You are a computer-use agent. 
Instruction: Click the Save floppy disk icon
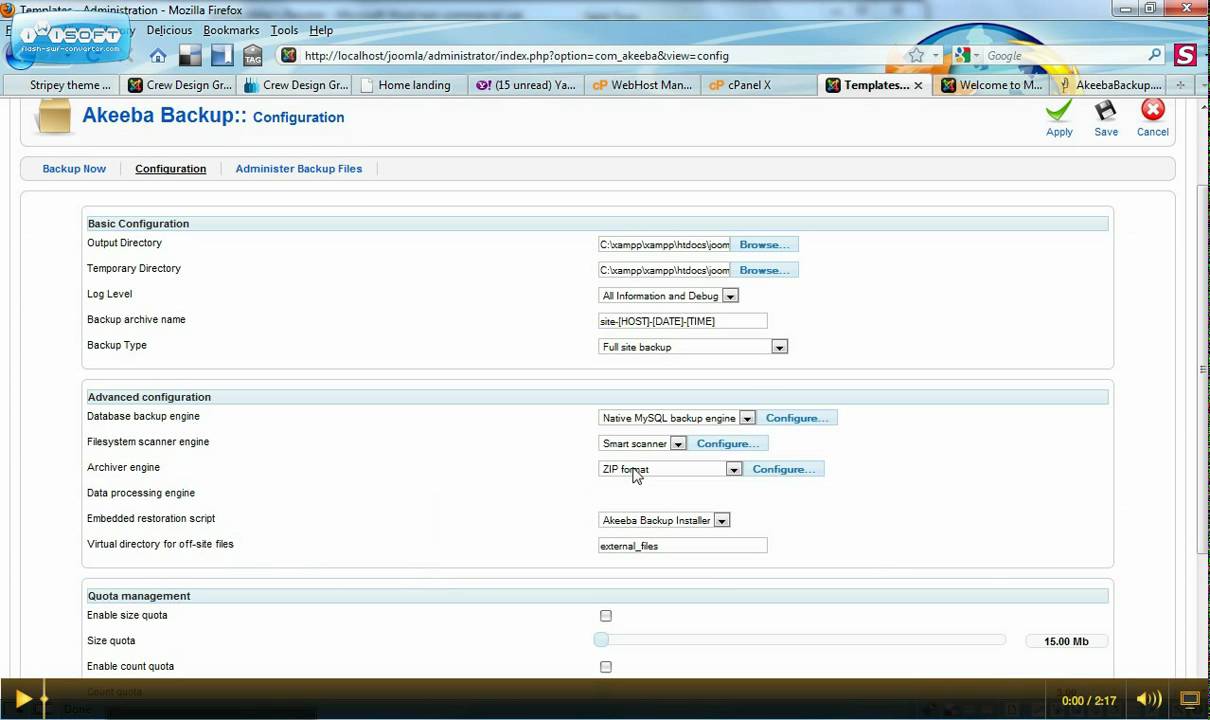click(1105, 110)
